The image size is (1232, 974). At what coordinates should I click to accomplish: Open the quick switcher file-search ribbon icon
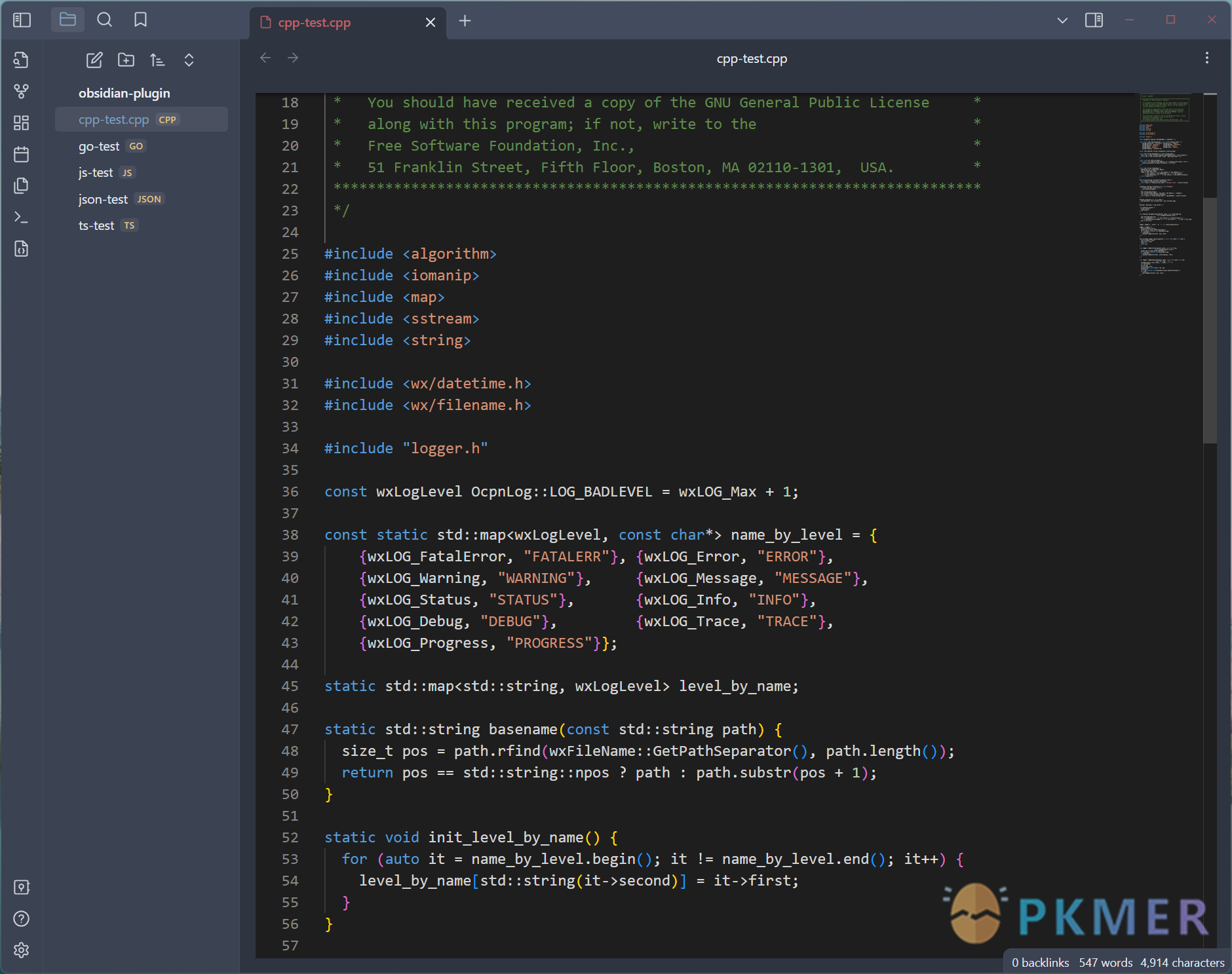click(x=20, y=60)
